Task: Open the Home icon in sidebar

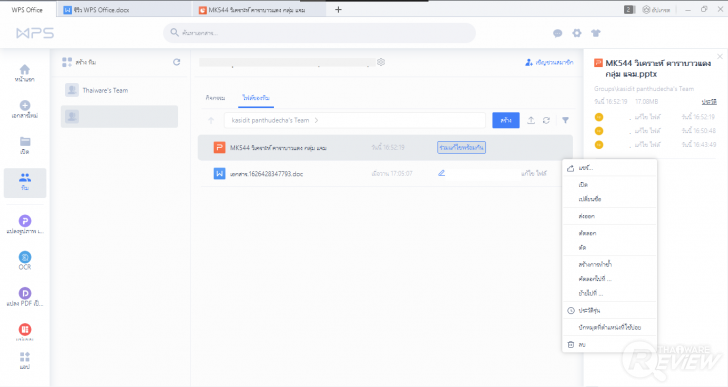Action: (25, 70)
